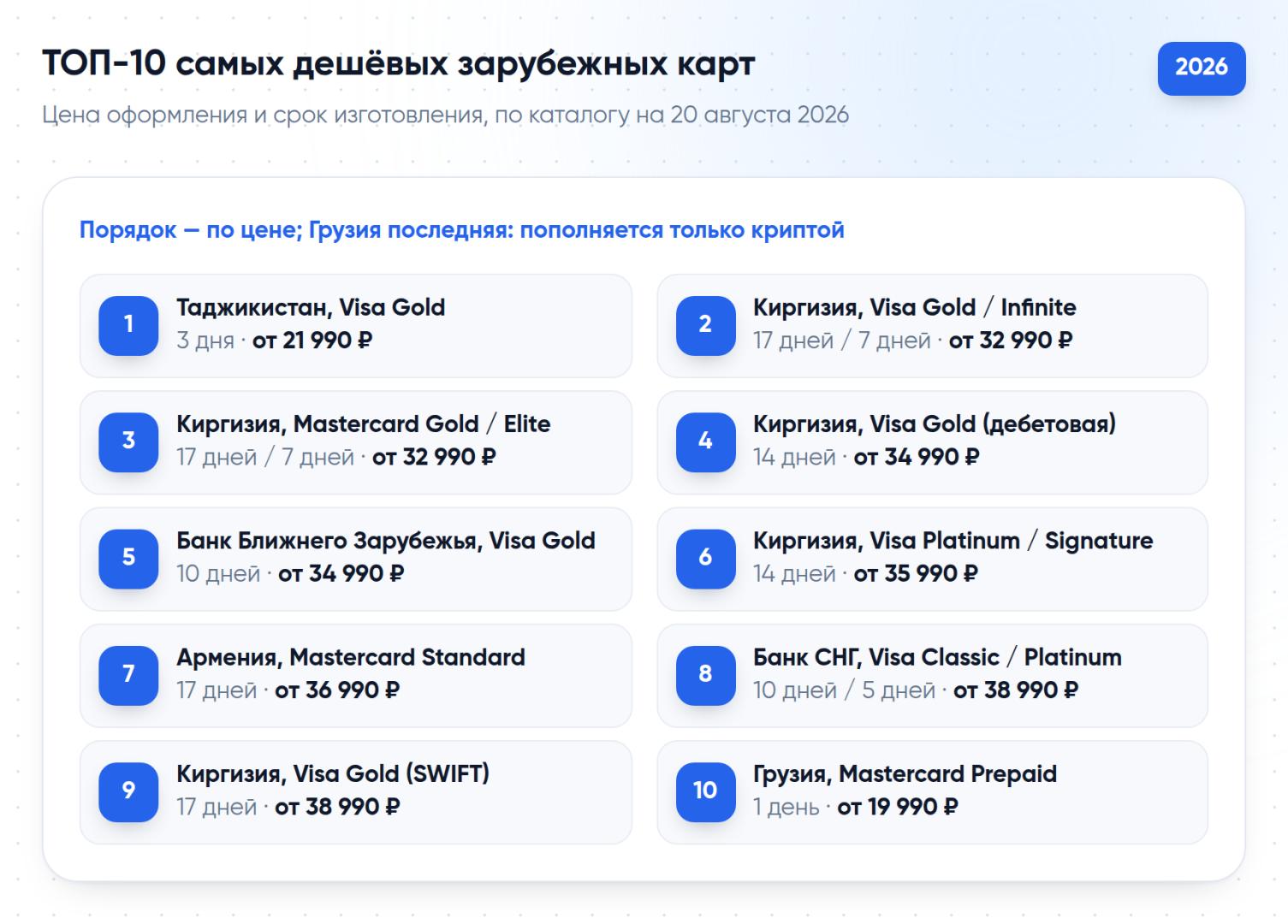Select rank badge number 3
The width and height of the screenshot is (1288, 924).
[128, 441]
